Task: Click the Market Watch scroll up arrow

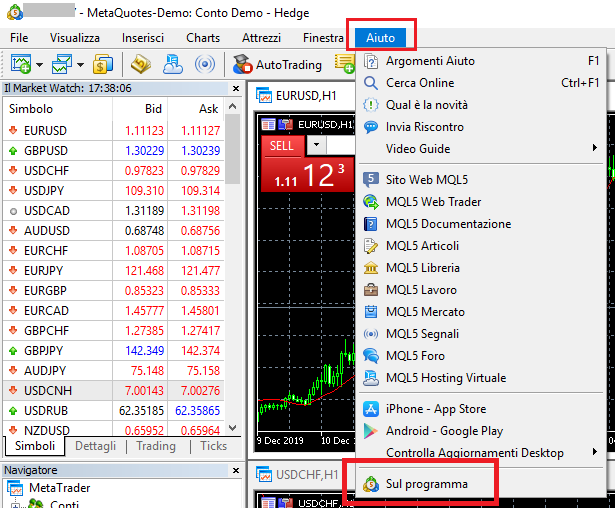Action: tap(233, 106)
